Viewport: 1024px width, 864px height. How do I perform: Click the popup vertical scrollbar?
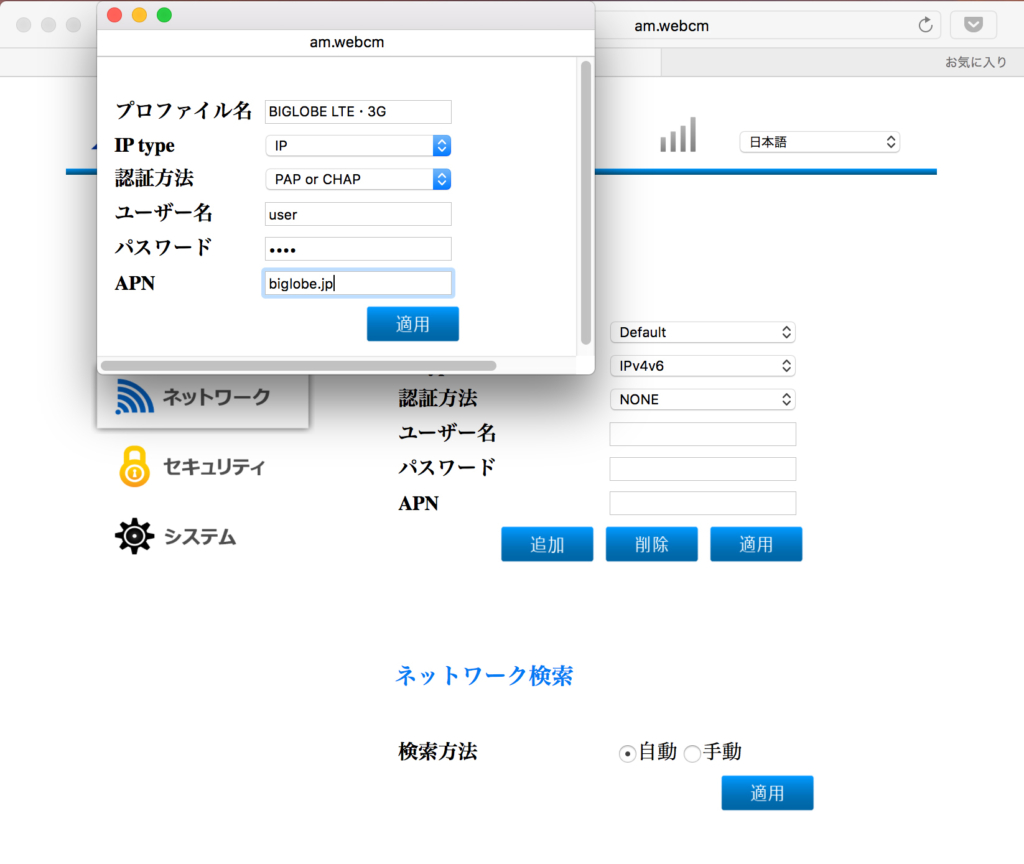coord(586,202)
